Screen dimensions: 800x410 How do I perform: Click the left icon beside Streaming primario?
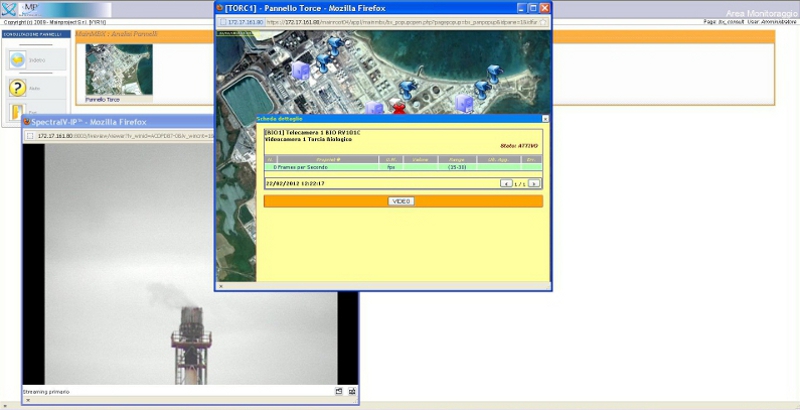tap(339, 392)
